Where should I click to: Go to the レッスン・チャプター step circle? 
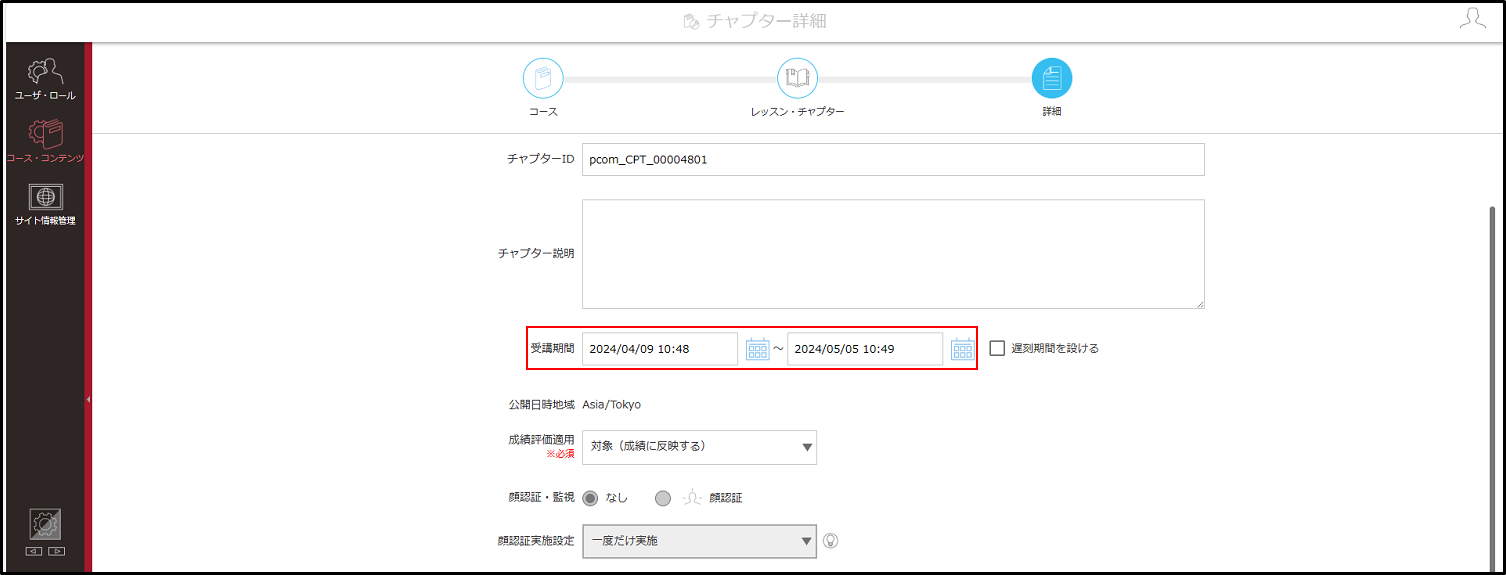798,78
